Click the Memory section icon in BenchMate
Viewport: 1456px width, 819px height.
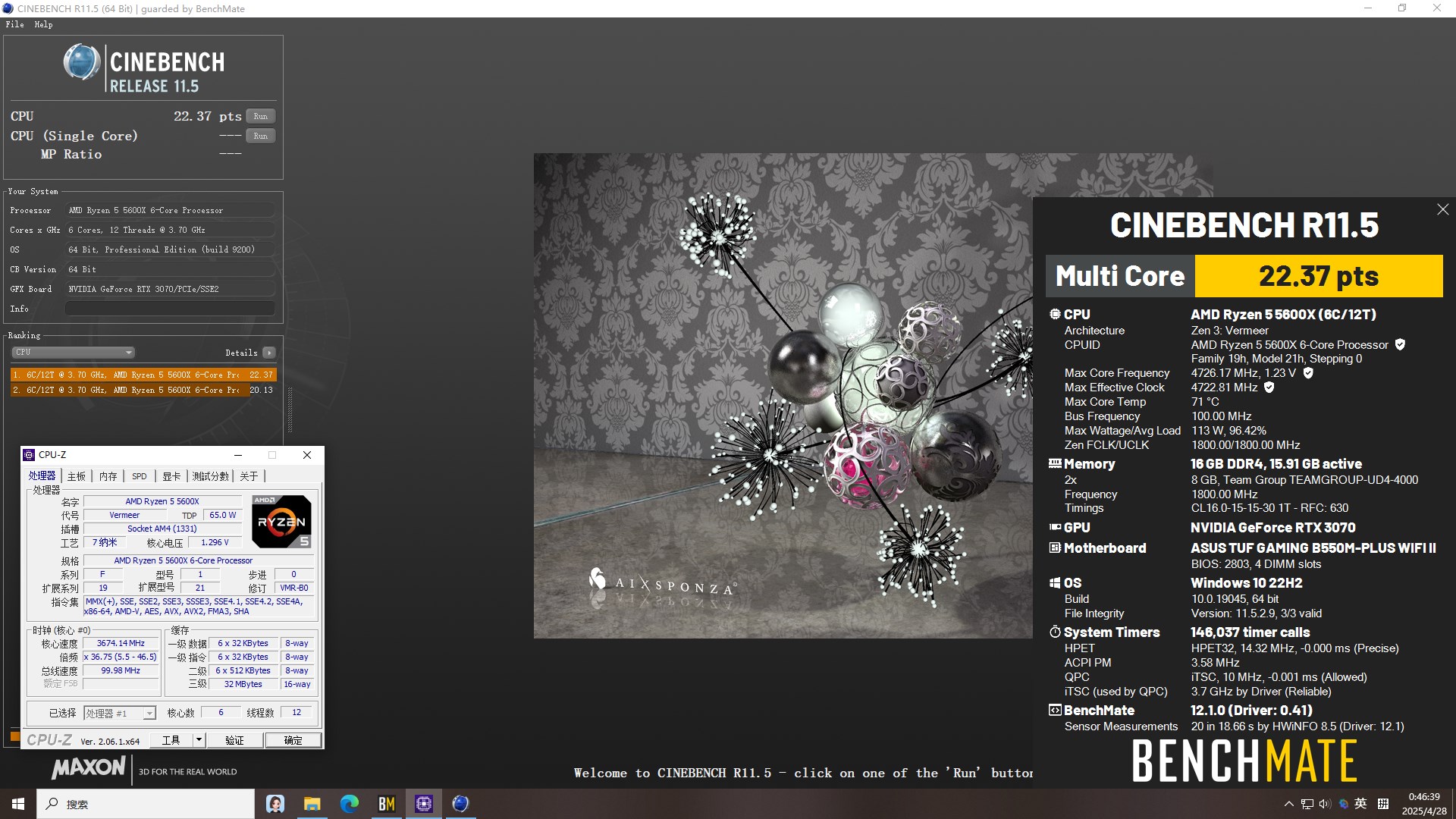pos(1055,463)
